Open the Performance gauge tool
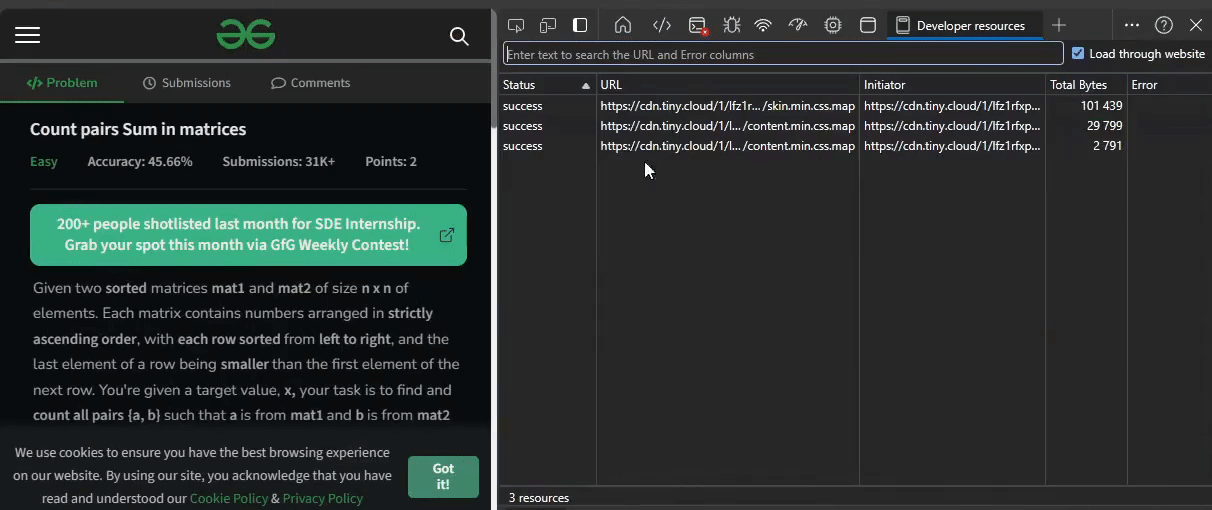 click(797, 25)
